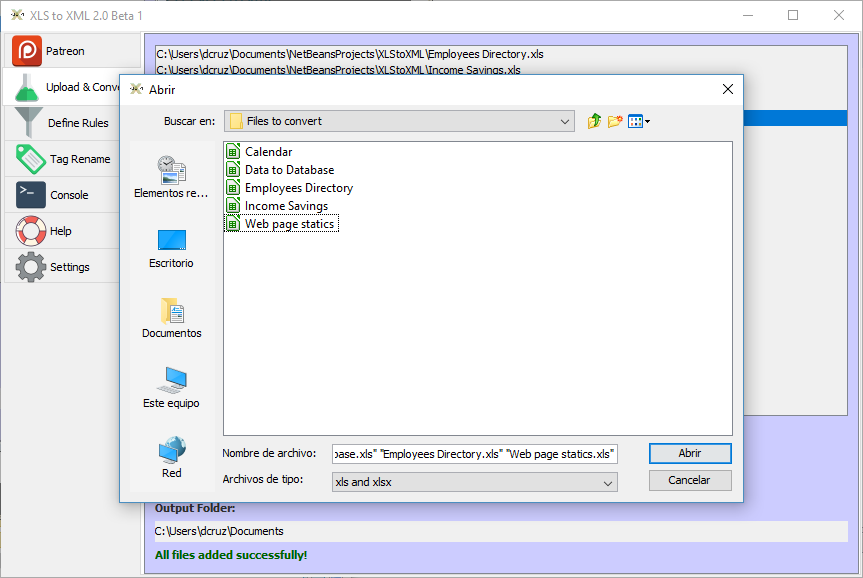Minimize the XLS to XML window
The height and width of the screenshot is (578, 863).
747,15
